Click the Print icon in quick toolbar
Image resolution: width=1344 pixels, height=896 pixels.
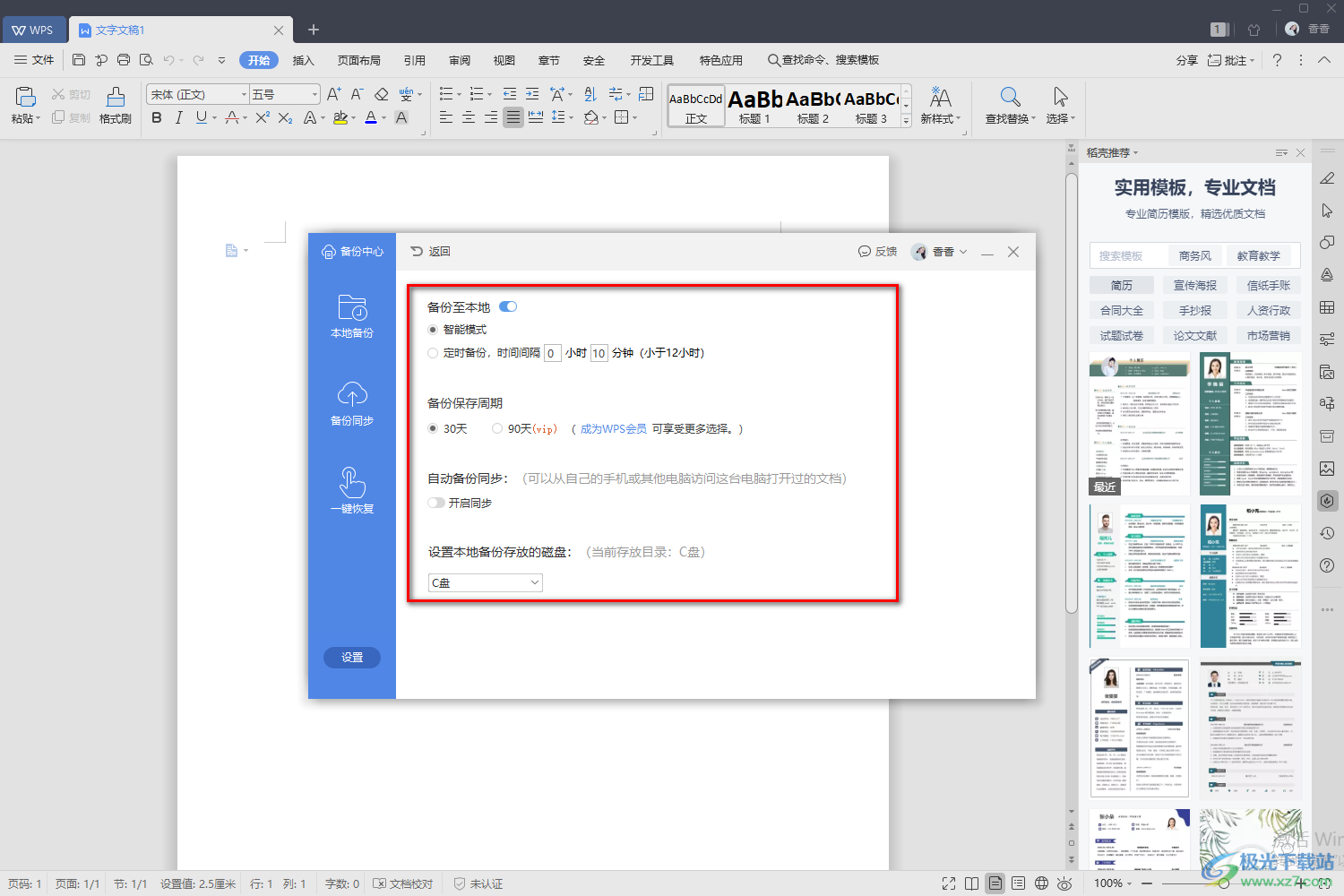pyautogui.click(x=124, y=60)
